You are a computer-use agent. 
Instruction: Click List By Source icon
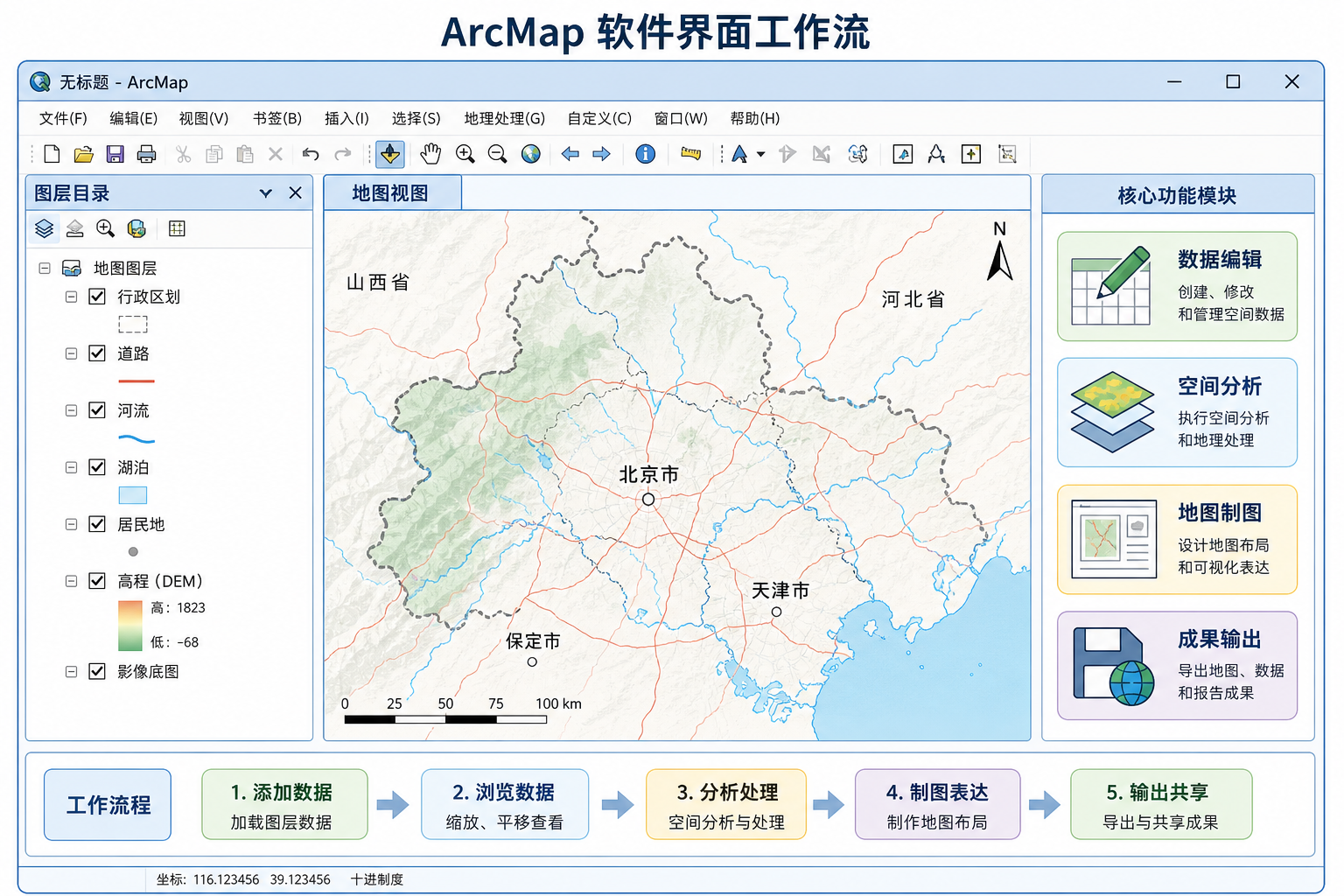click(x=74, y=228)
